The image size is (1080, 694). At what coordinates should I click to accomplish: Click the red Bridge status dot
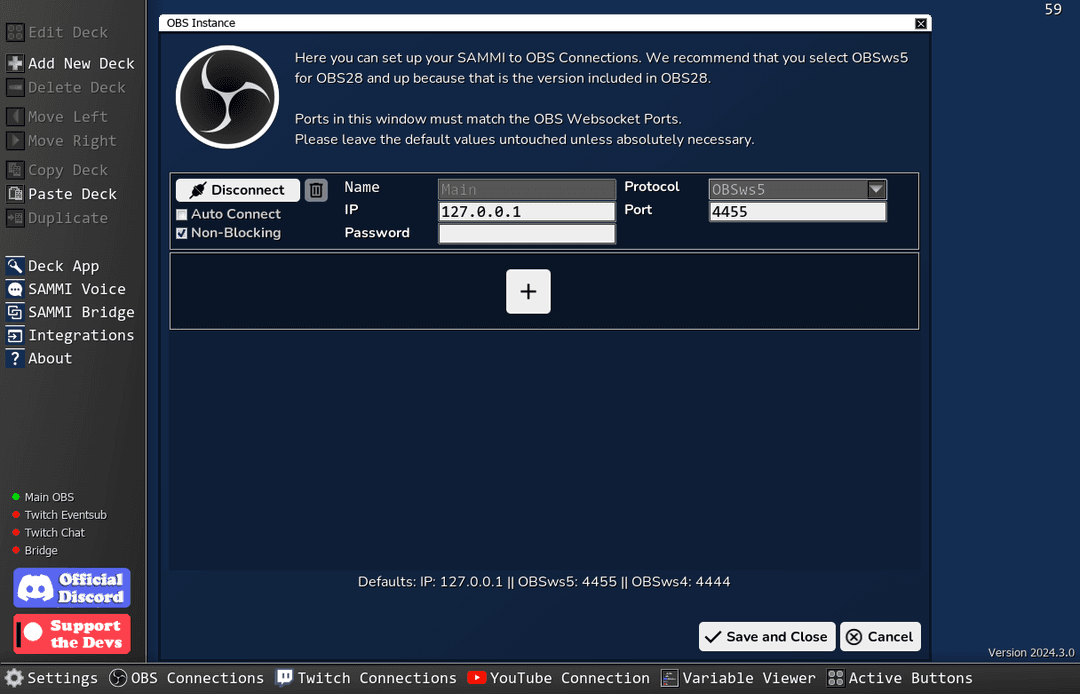(16, 550)
